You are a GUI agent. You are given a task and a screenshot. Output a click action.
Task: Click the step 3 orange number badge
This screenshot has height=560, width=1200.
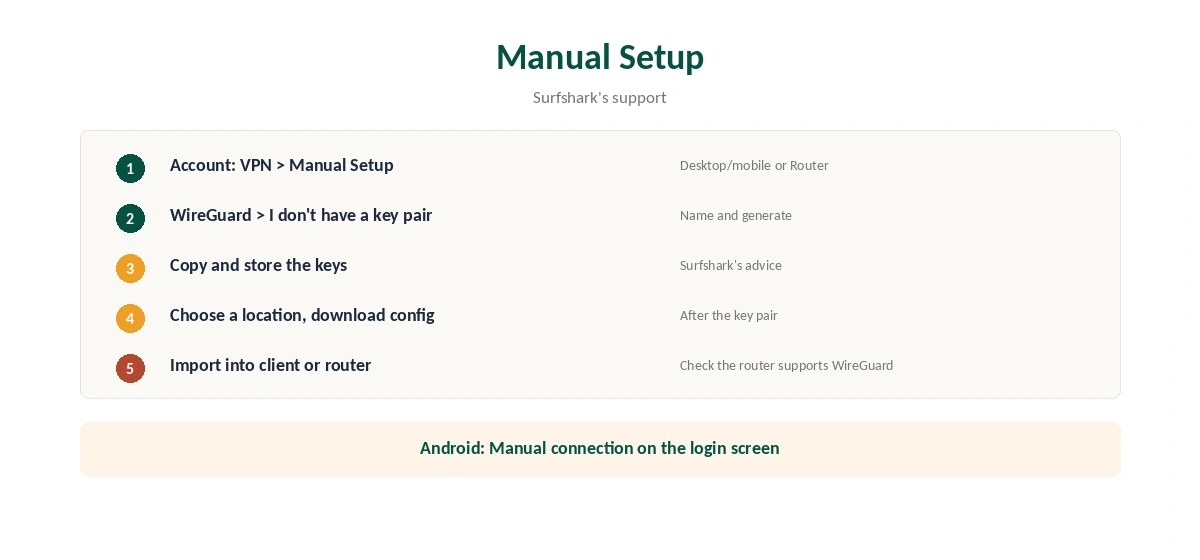tap(130, 268)
